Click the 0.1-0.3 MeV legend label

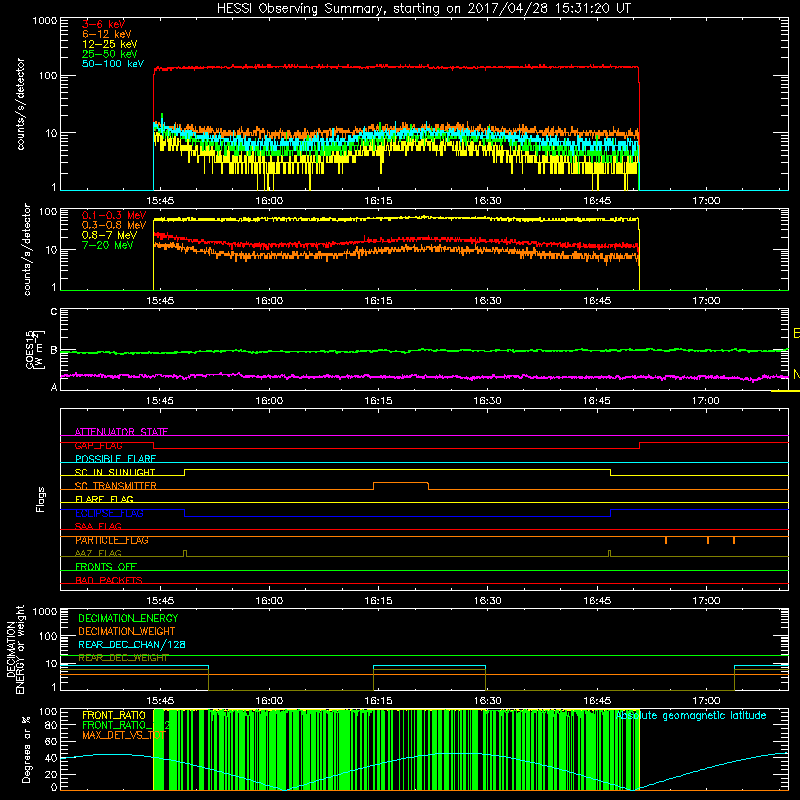click(x=114, y=215)
